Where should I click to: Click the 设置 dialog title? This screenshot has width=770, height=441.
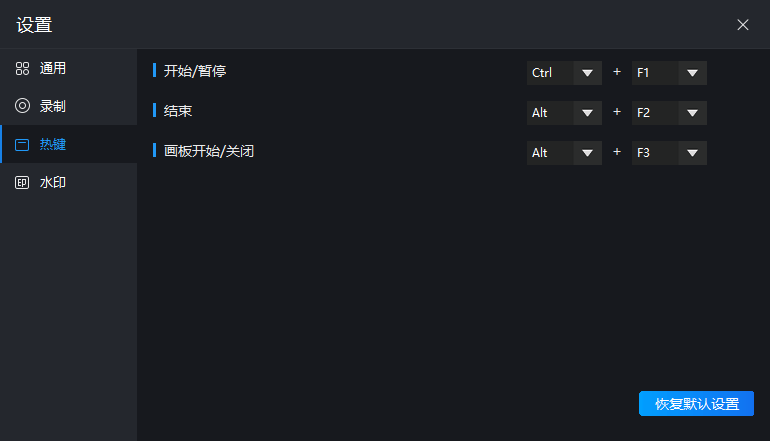[34, 25]
